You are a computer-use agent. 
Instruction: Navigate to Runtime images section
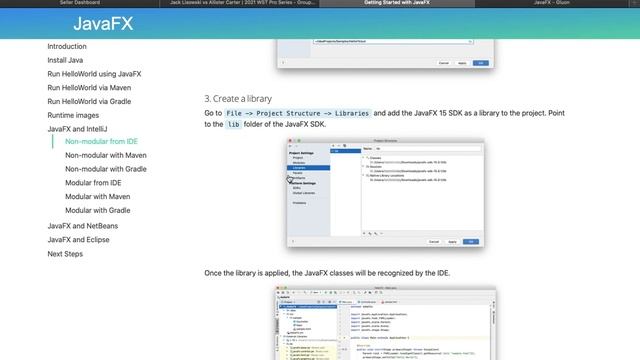73,116
